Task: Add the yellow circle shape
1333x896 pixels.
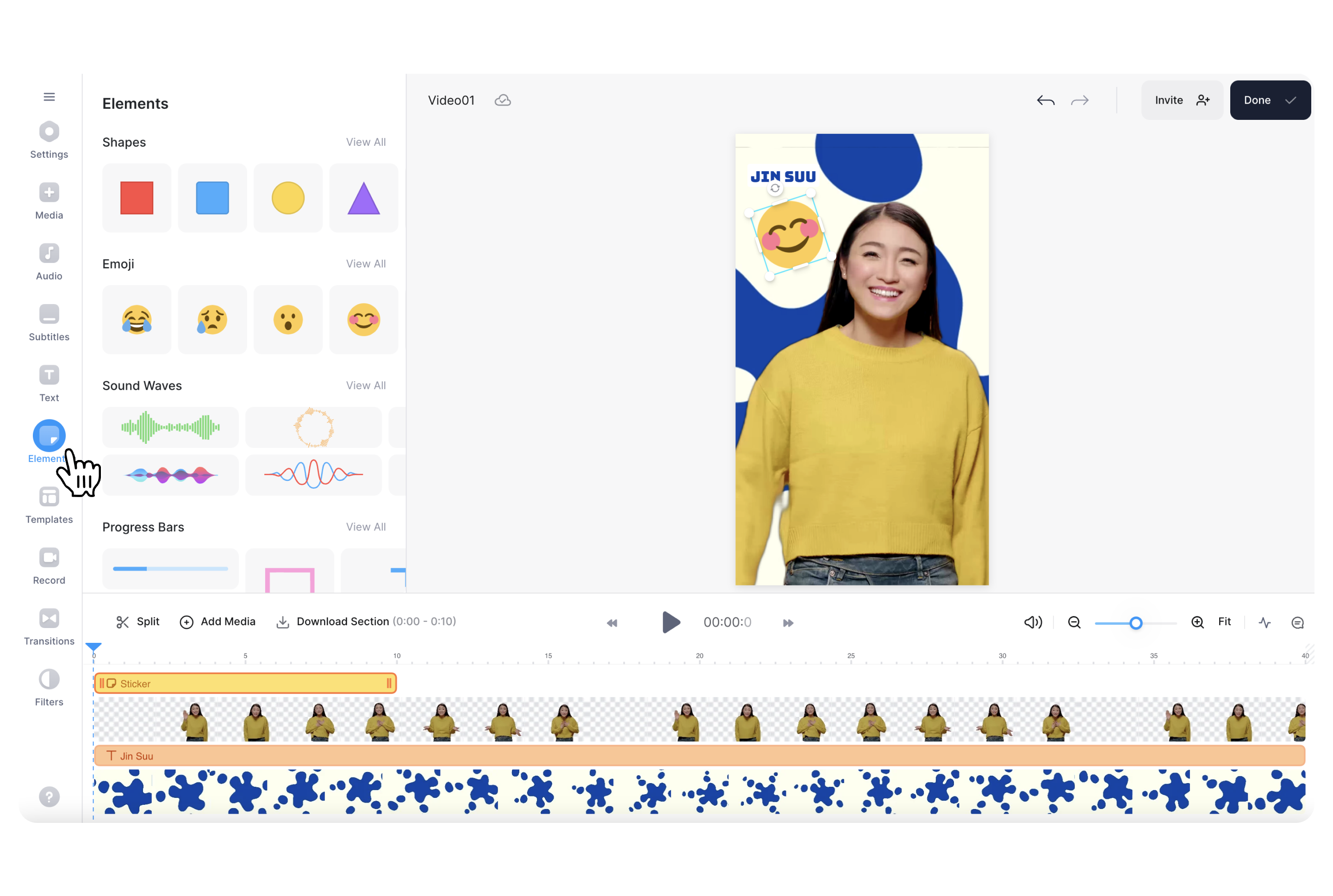Action: coord(288,198)
